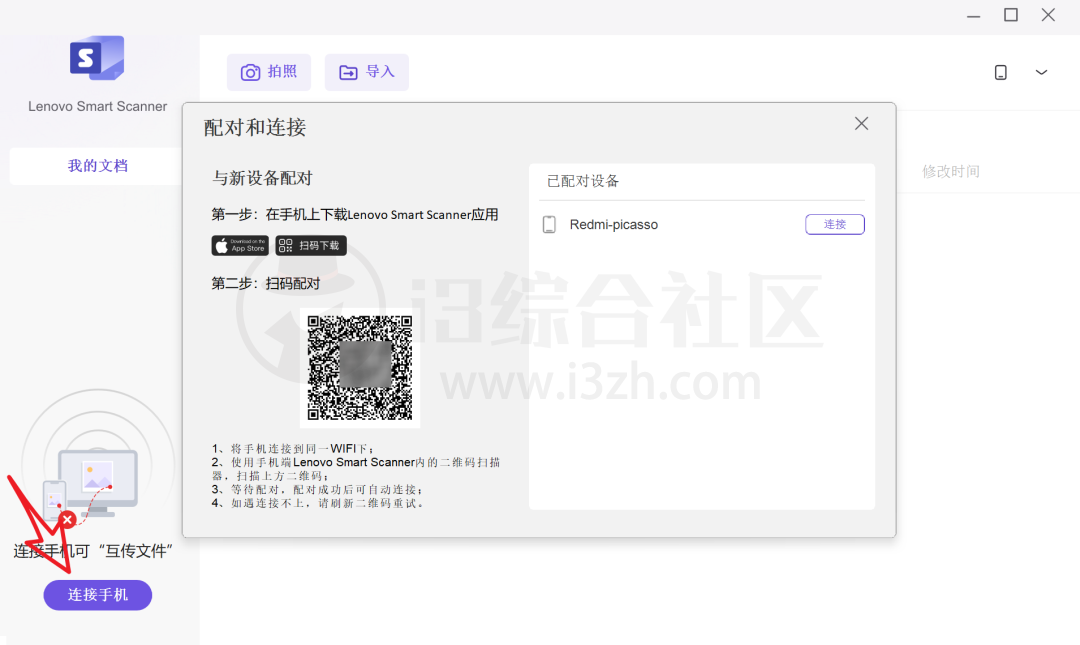This screenshot has height=645, width=1080.
Task: Click the 拍照 camera button
Action: click(x=269, y=72)
